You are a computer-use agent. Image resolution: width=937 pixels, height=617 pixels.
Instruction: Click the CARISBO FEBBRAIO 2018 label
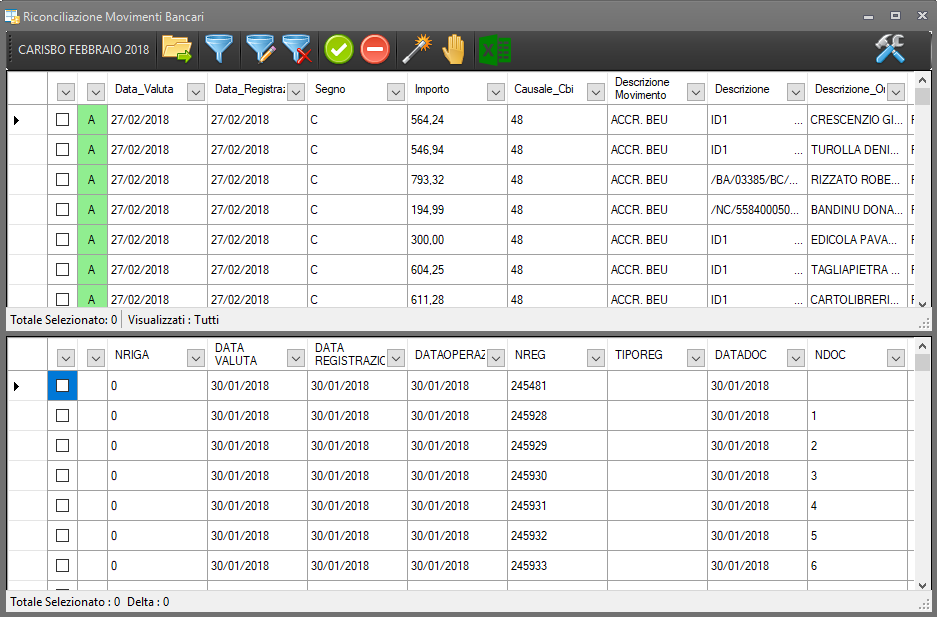pos(84,49)
